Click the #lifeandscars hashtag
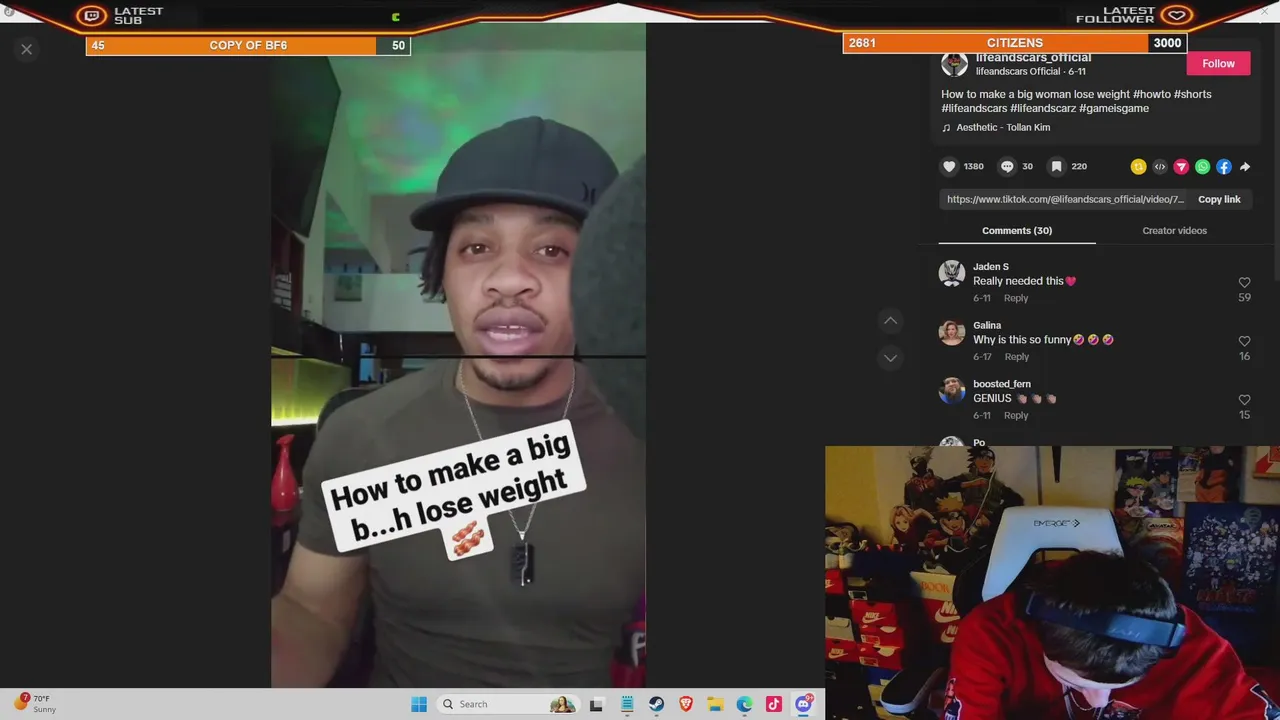The width and height of the screenshot is (1280, 720). [x=974, y=108]
